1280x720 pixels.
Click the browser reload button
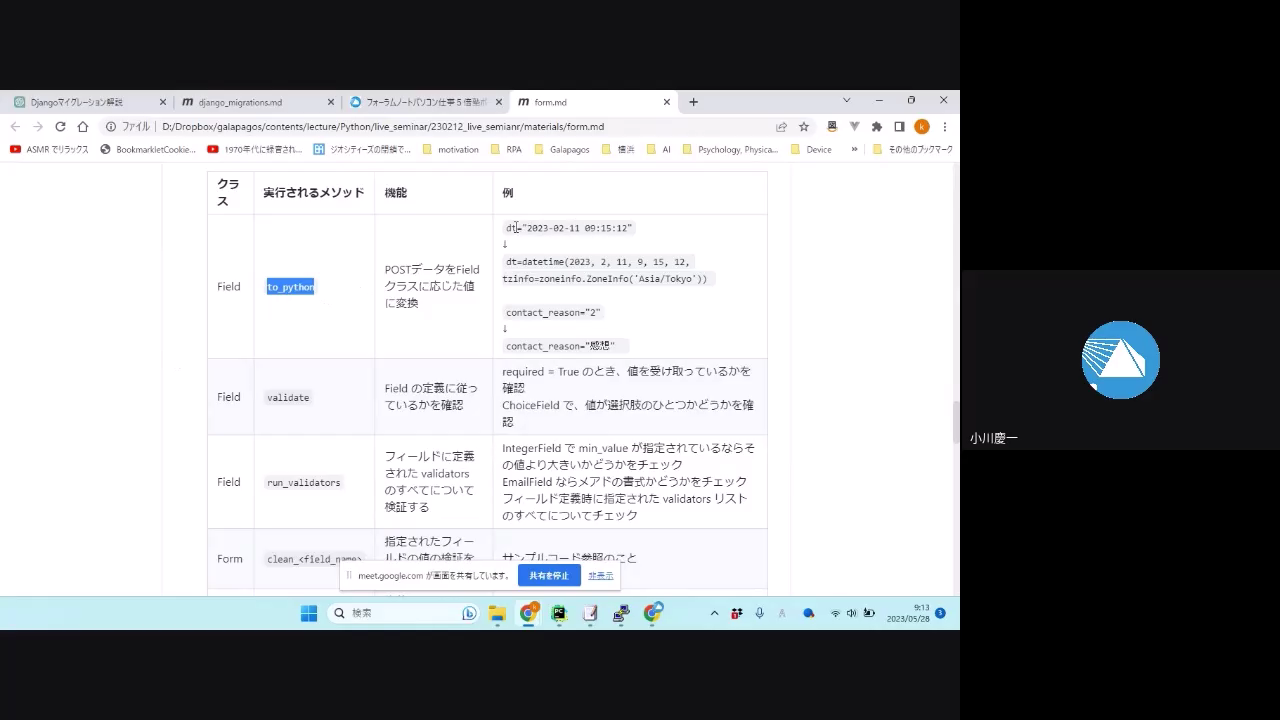point(60,127)
